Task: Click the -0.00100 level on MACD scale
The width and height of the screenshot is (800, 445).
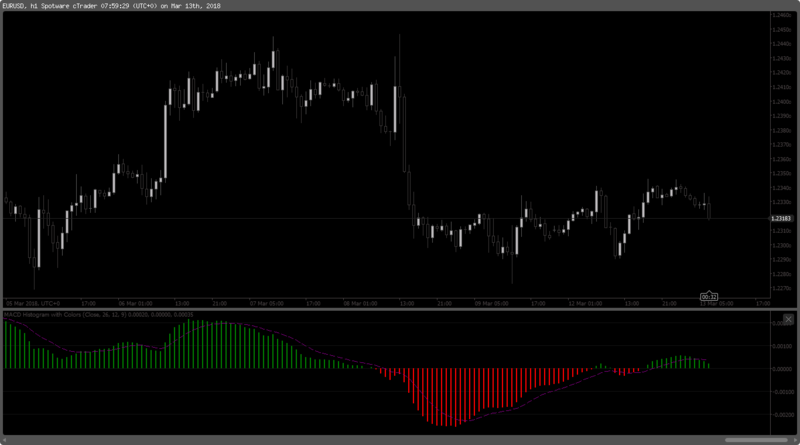Action: click(x=782, y=392)
